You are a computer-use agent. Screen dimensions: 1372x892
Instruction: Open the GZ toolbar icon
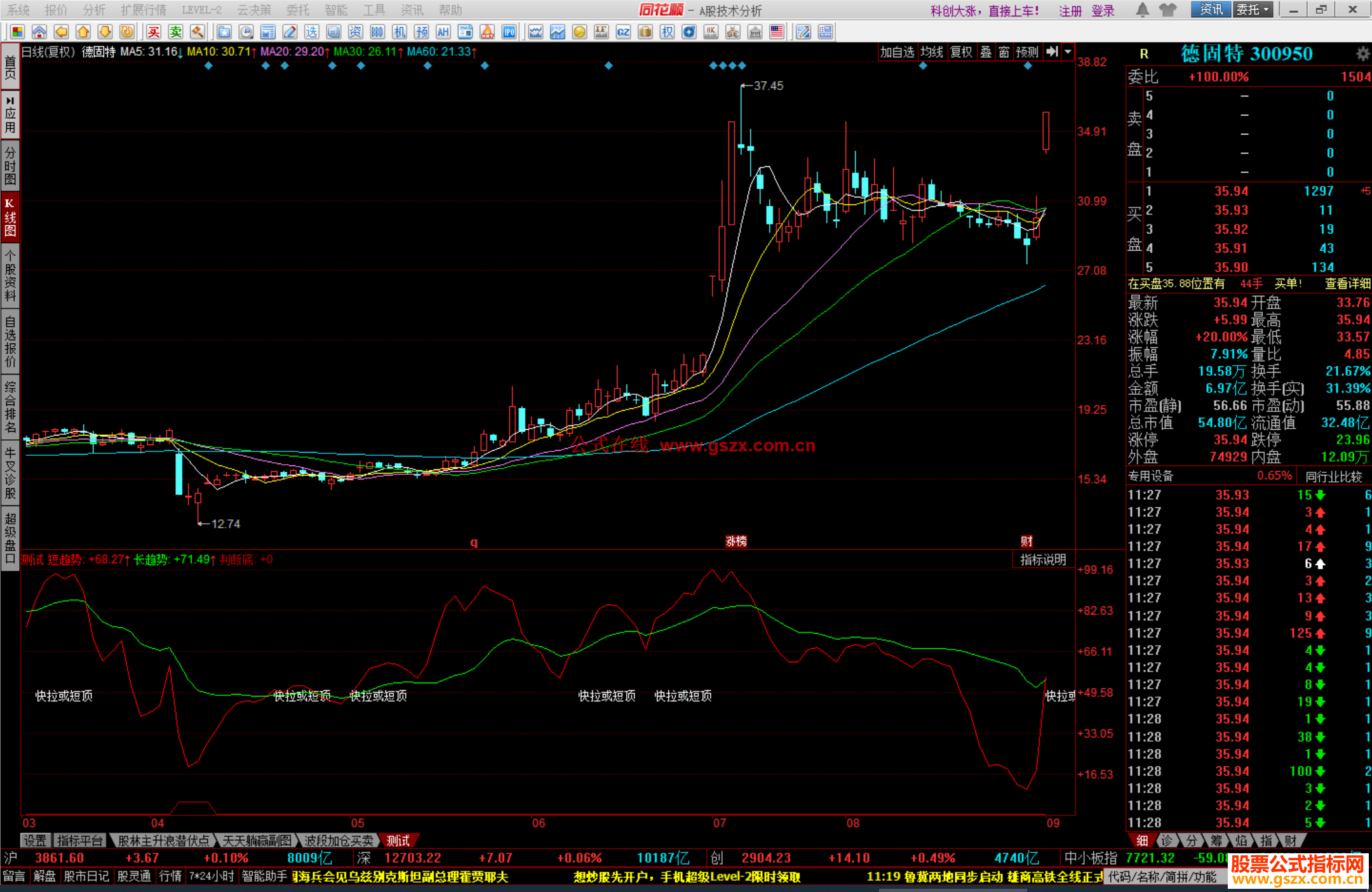click(623, 32)
